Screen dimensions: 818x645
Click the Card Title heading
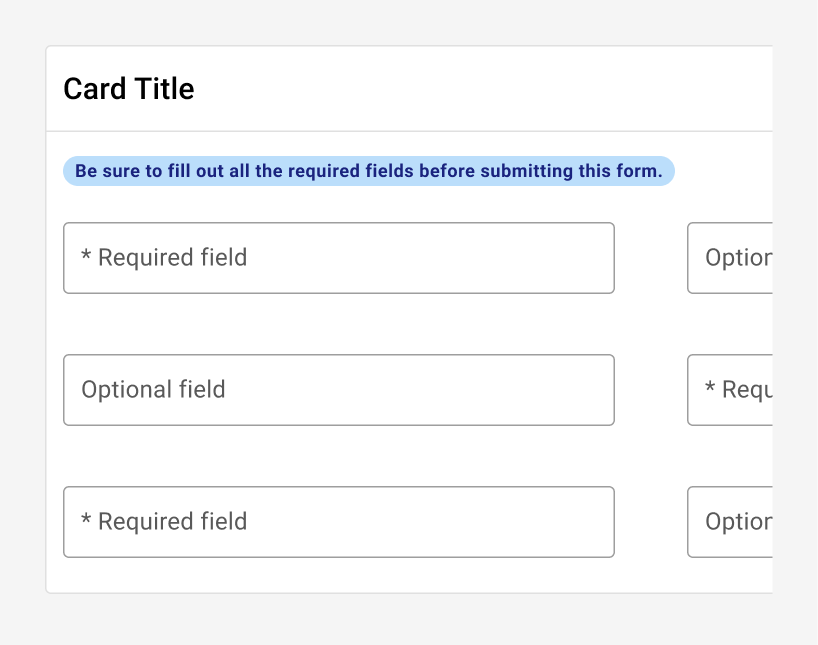point(129,89)
